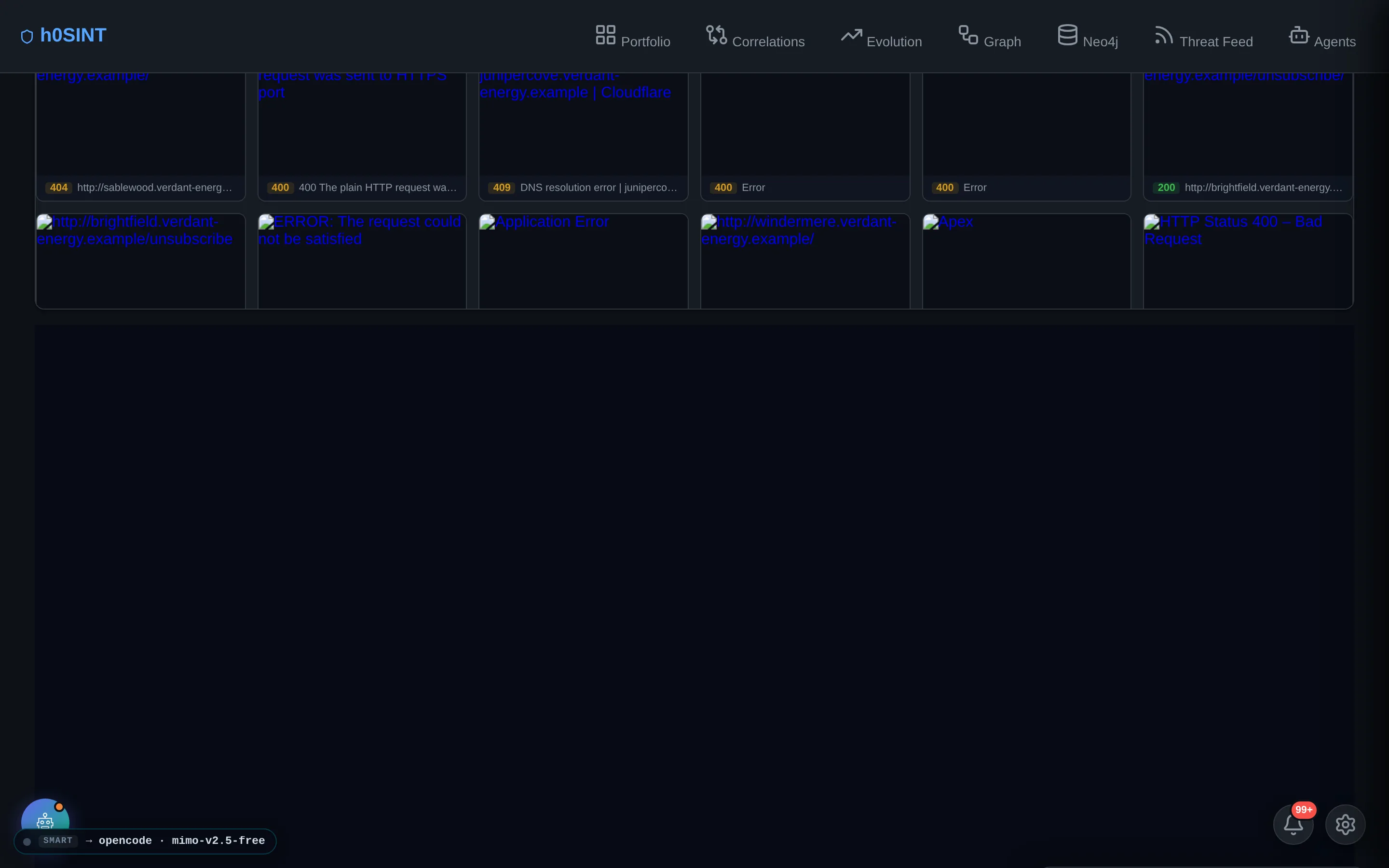Open the 'ERROR: The request could not be satisfied' thumbnail
Screen dimensions: 1389x868
(362, 261)
